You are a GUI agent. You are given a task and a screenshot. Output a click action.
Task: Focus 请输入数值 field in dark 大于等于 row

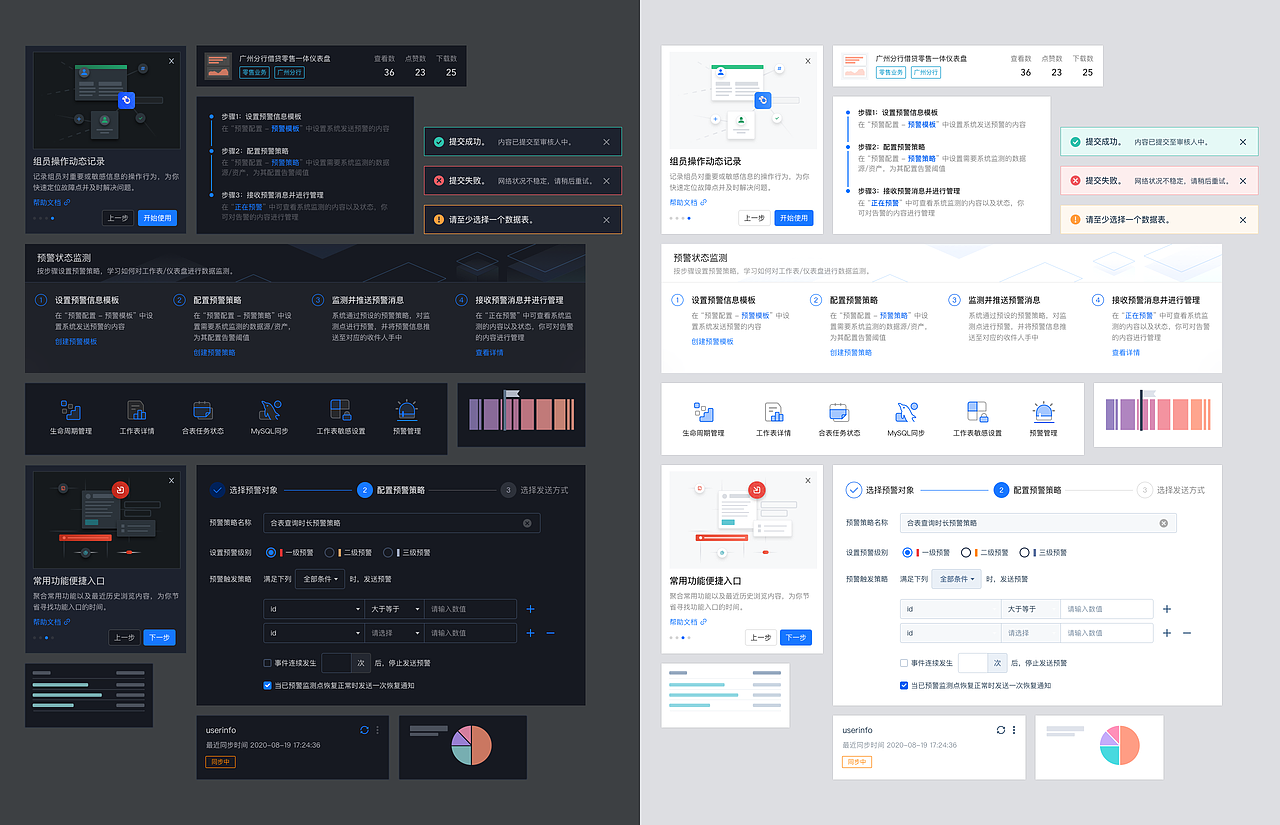click(470, 609)
